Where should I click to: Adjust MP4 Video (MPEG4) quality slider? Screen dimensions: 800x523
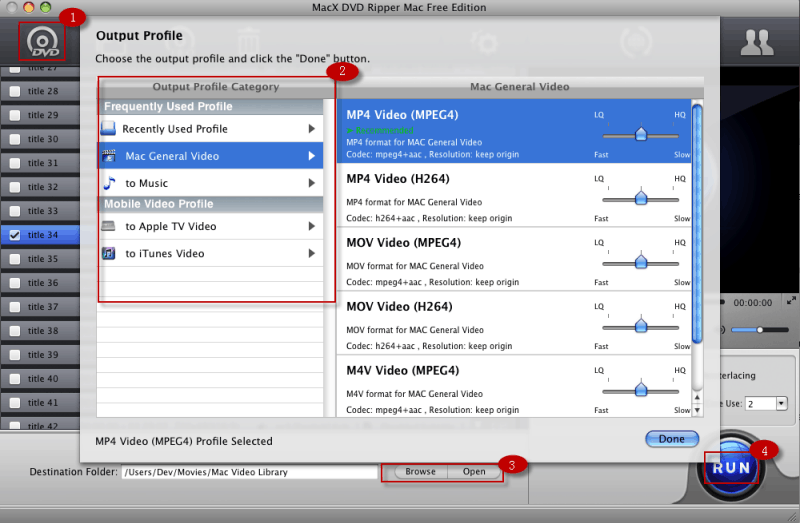tap(641, 135)
